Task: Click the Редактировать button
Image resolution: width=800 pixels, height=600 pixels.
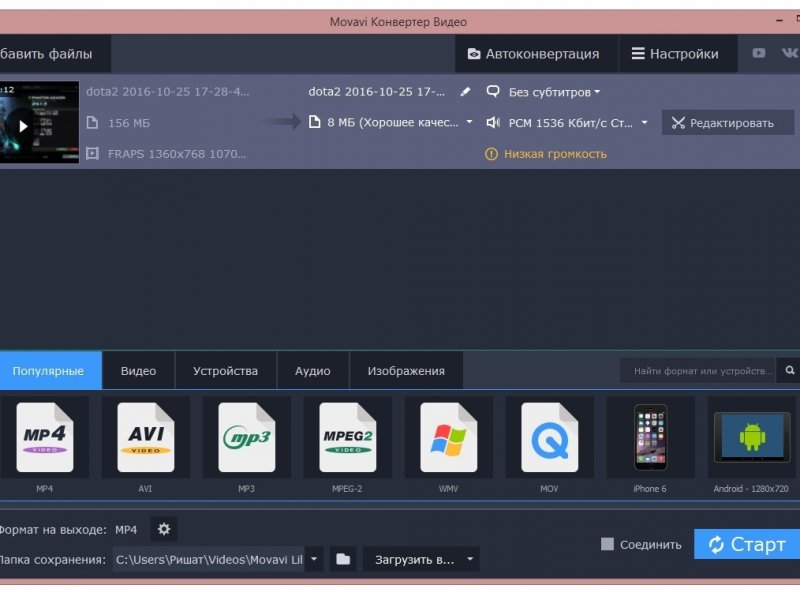Action: coord(728,122)
